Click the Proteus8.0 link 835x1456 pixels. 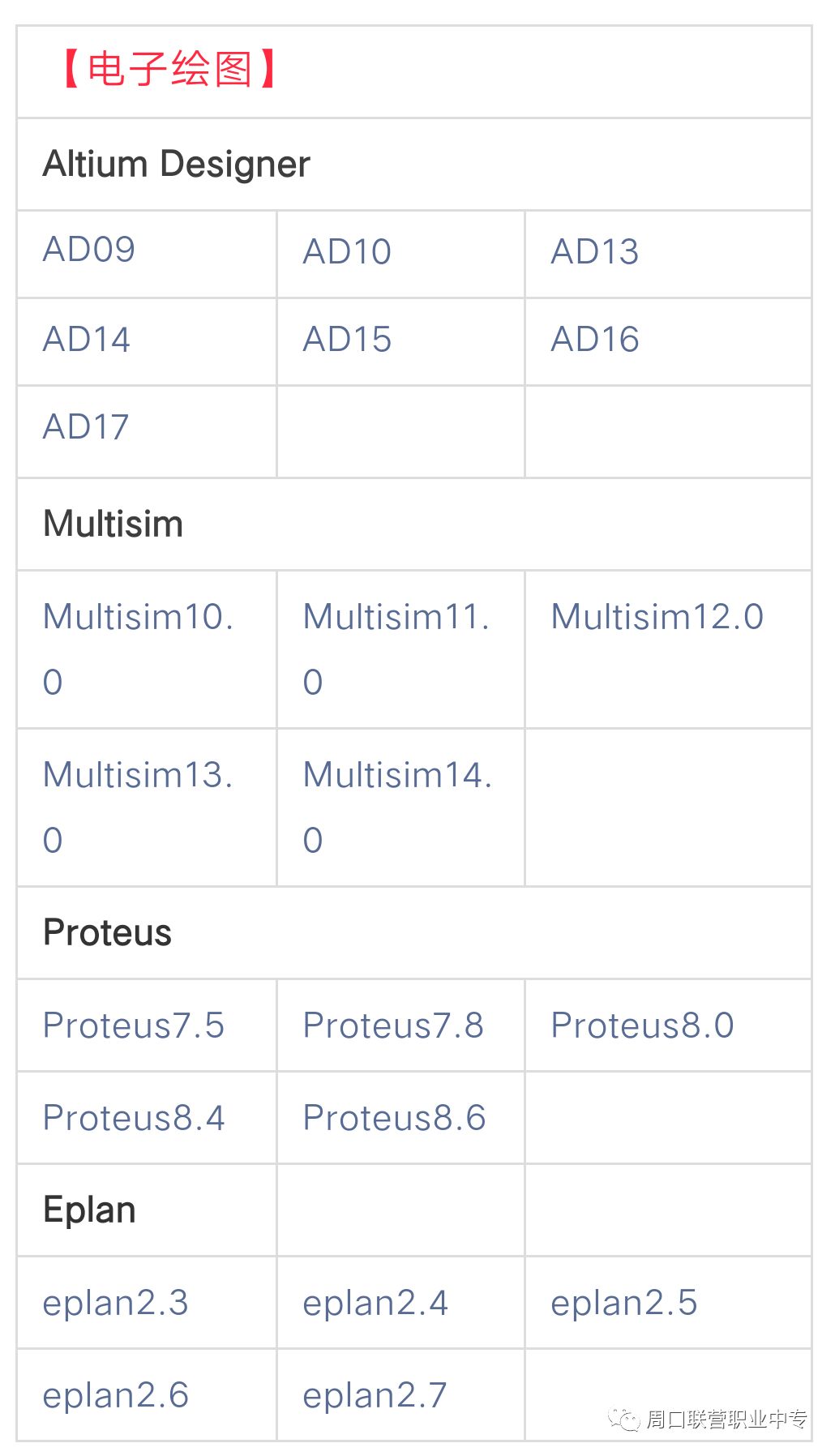tap(643, 1026)
